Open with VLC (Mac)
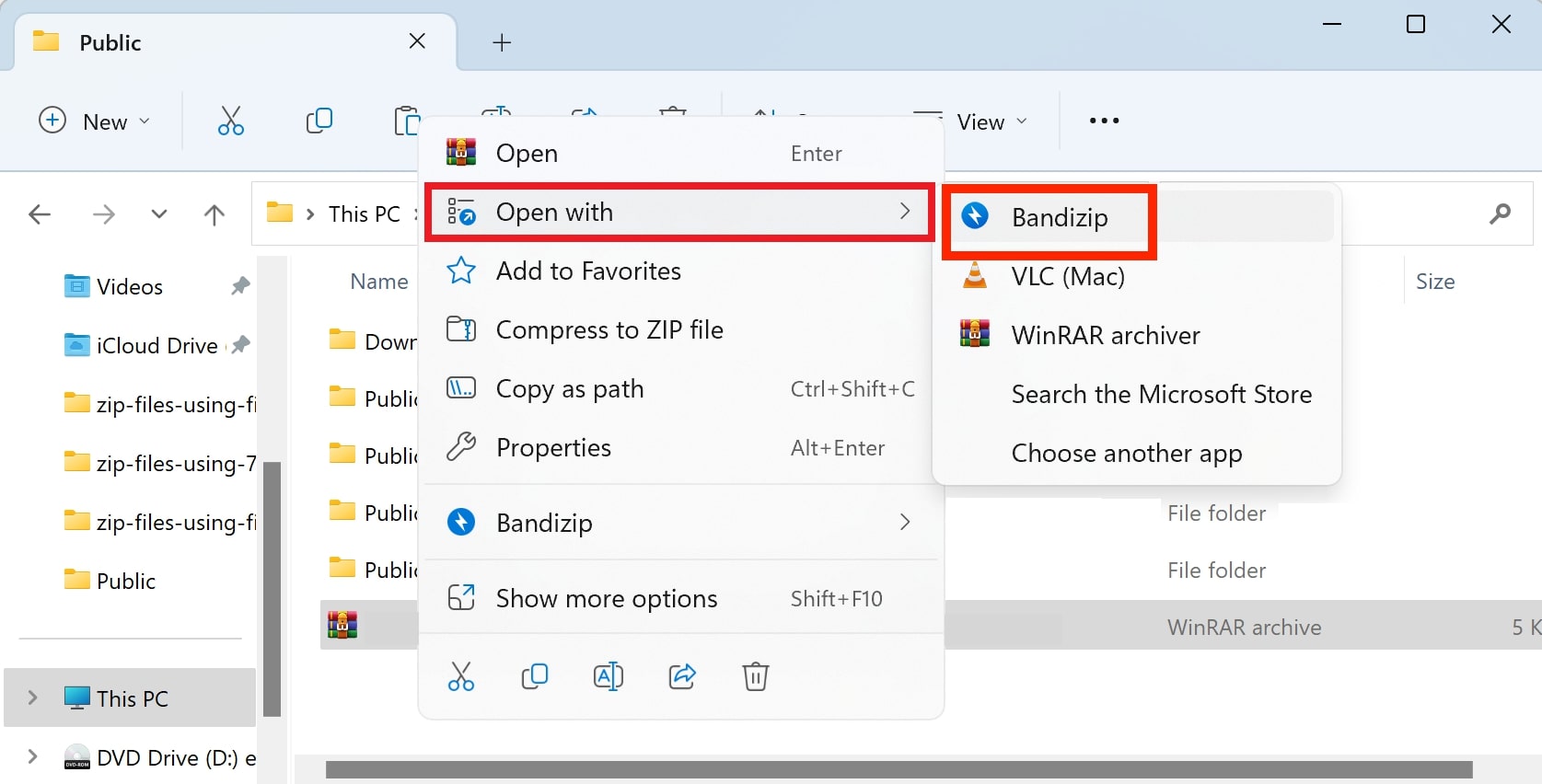Viewport: 1542px width, 784px height. (x=1138, y=276)
